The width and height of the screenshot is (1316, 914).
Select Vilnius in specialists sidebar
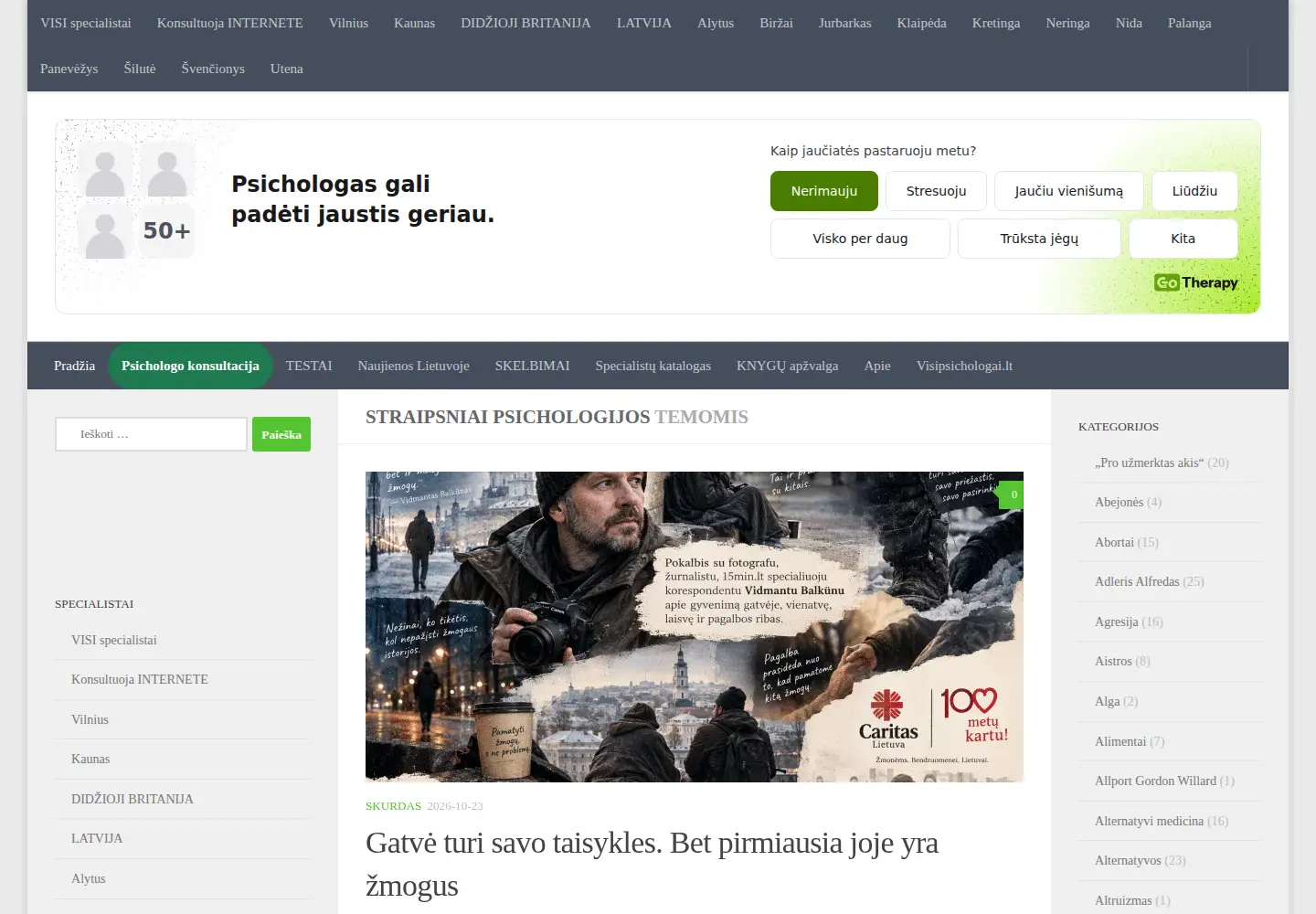click(x=90, y=719)
